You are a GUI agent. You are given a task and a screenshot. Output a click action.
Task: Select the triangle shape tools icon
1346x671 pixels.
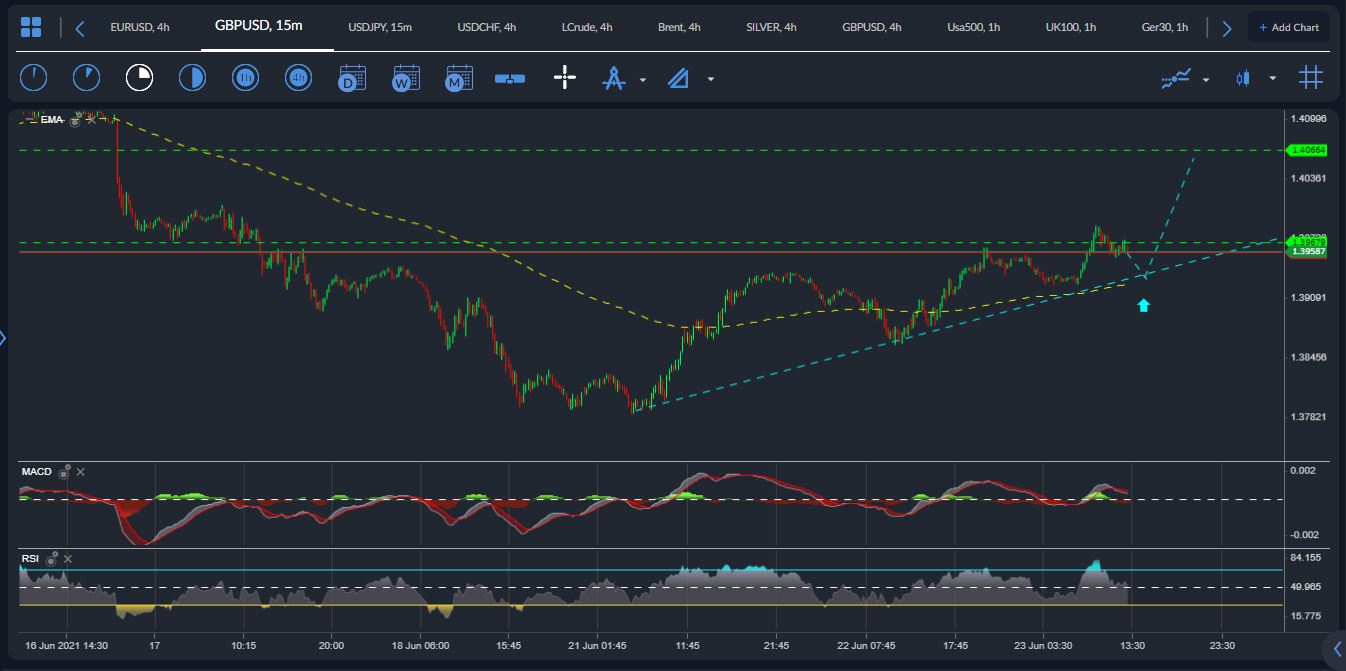click(679, 78)
